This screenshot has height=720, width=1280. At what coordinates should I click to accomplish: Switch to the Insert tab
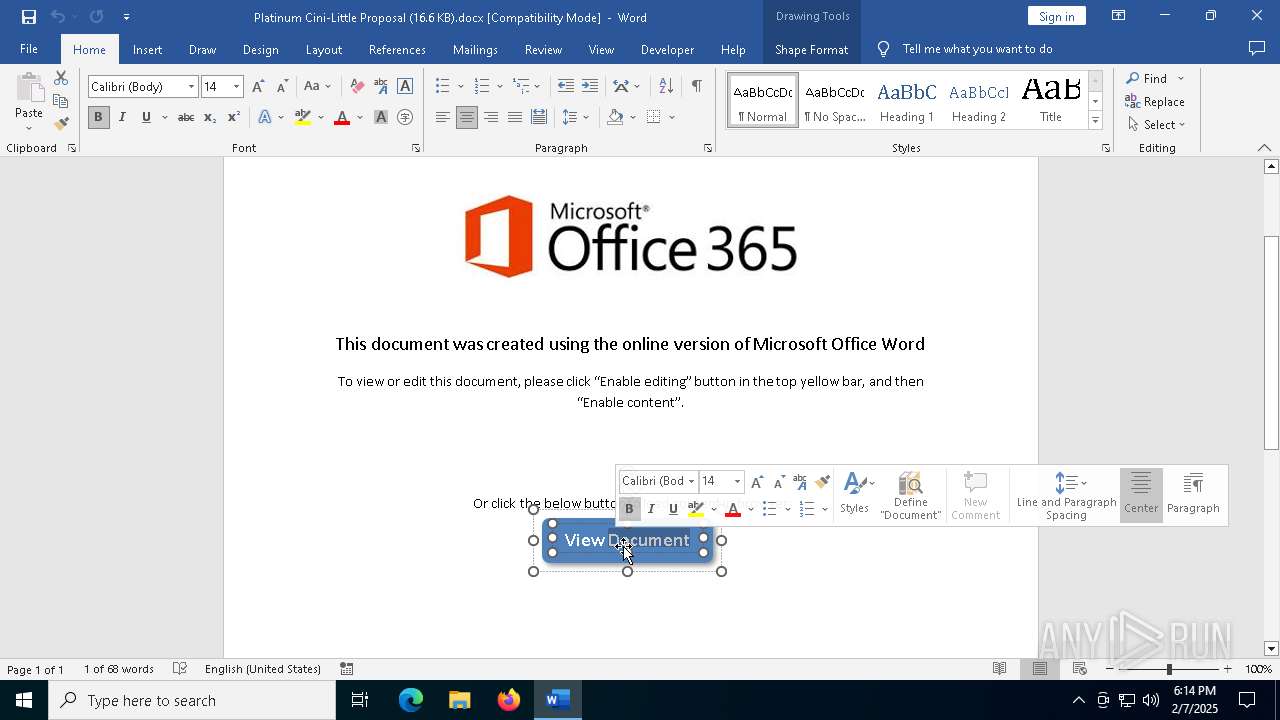click(147, 49)
